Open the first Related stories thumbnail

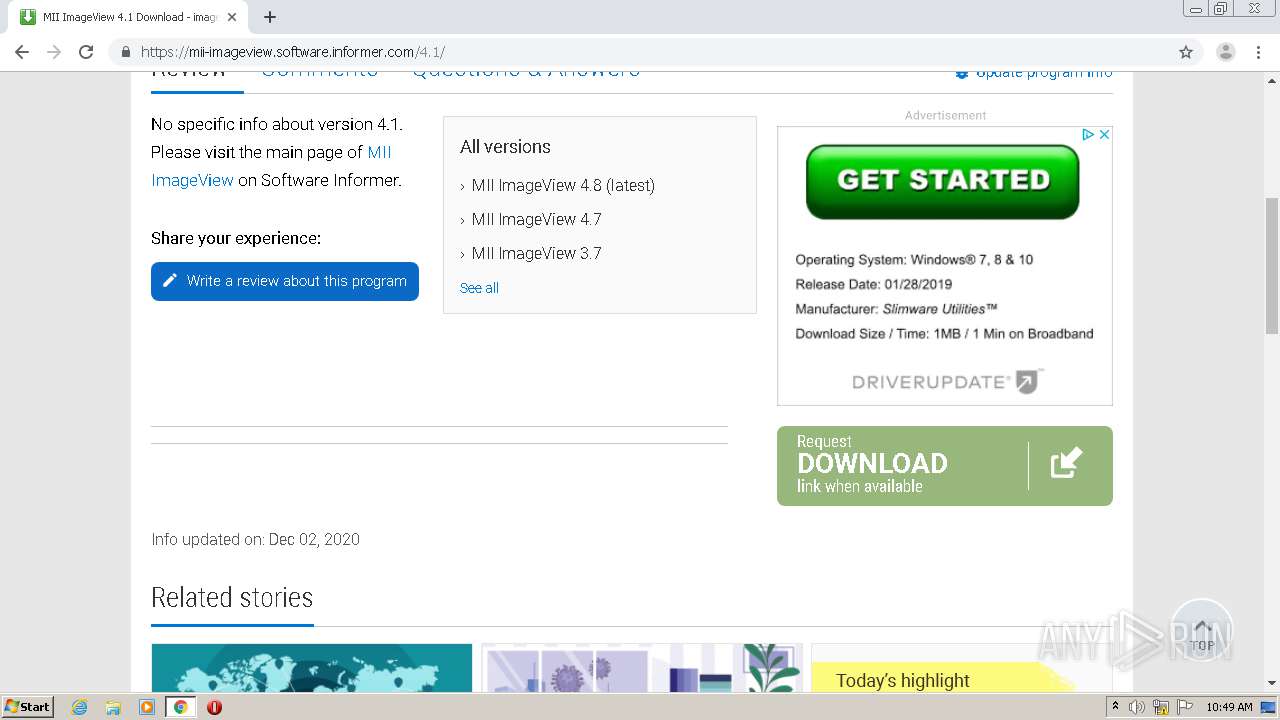point(311,668)
